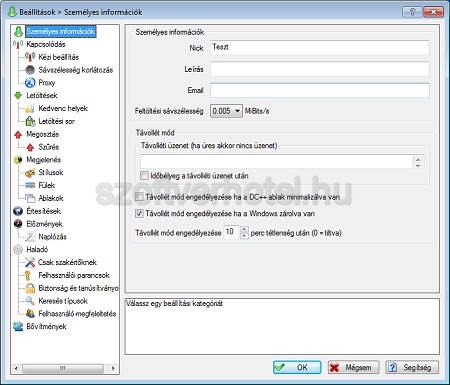Select Sávszélesség korlátozás text in tree
Viewport: 450px width, 385px height.
point(76,70)
